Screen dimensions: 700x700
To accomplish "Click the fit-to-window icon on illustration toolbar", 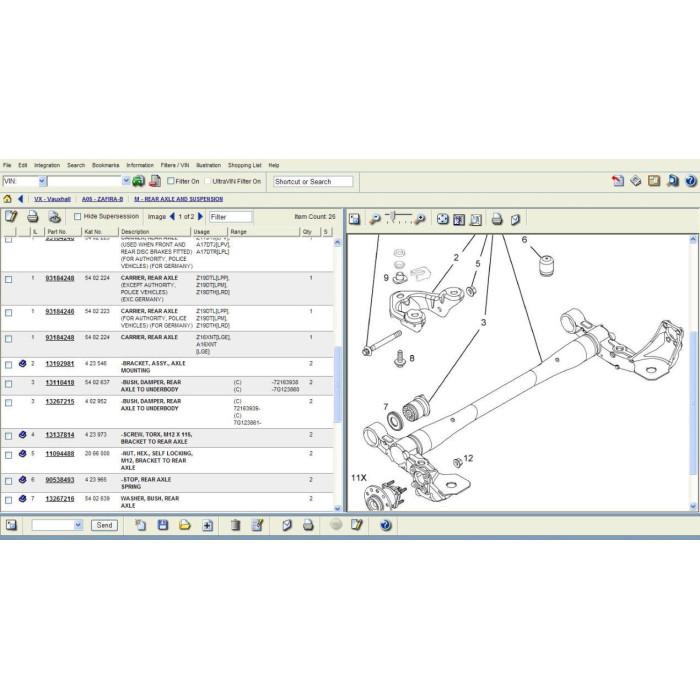I will pos(442,219).
